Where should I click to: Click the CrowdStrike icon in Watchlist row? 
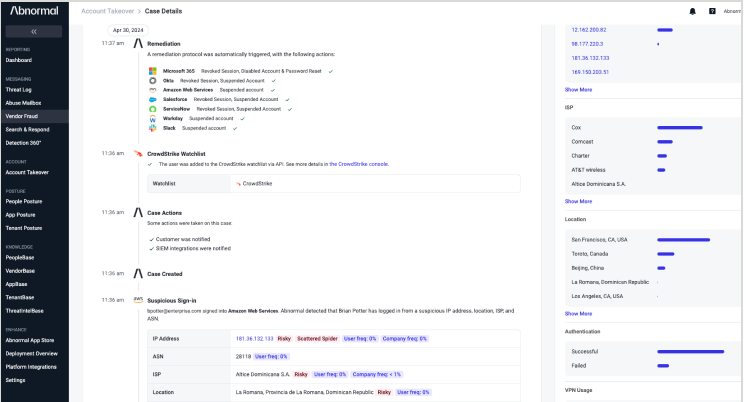tap(238, 184)
